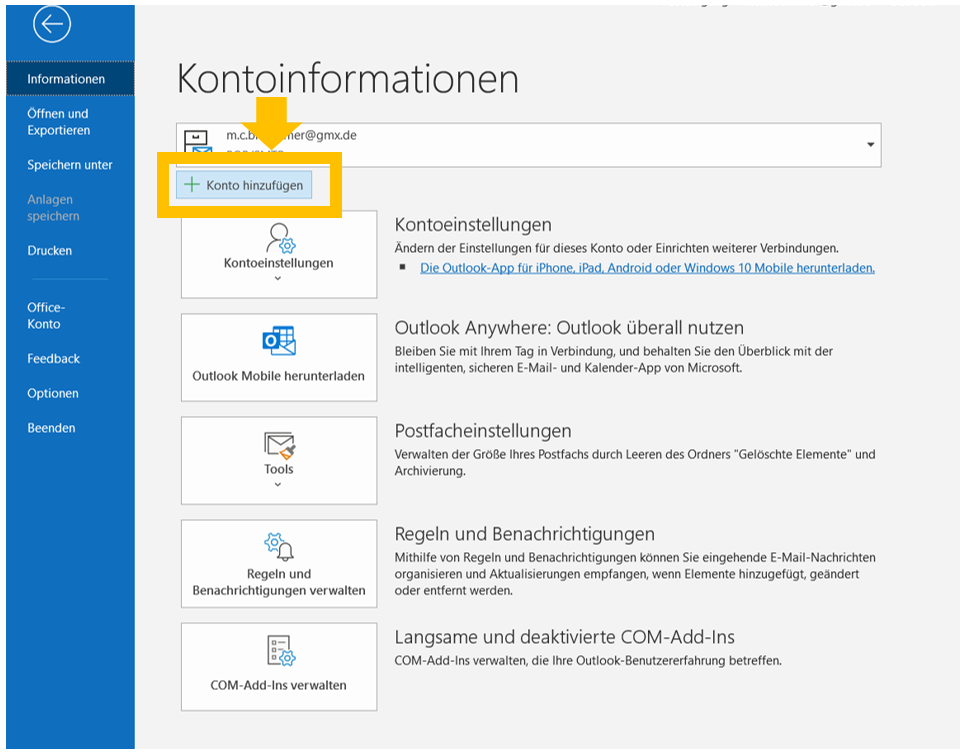Viewport: 960px width, 754px height.
Task: Click the back arrow circle icon
Action: [x=52, y=24]
